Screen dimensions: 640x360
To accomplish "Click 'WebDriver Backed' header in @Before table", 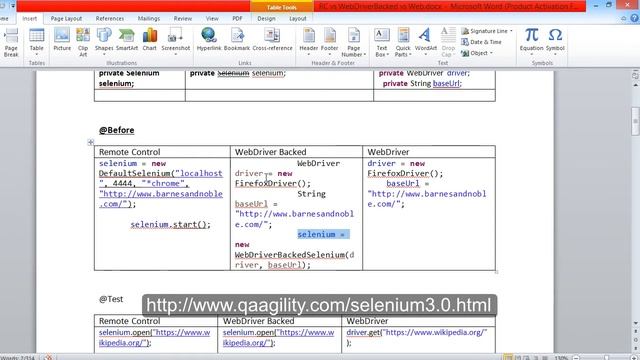I will pyautogui.click(x=270, y=152).
